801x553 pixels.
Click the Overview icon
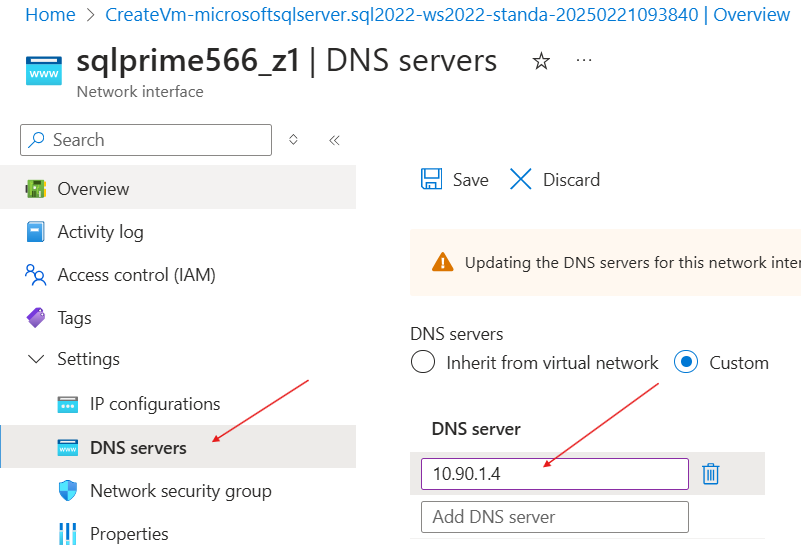pos(36,189)
